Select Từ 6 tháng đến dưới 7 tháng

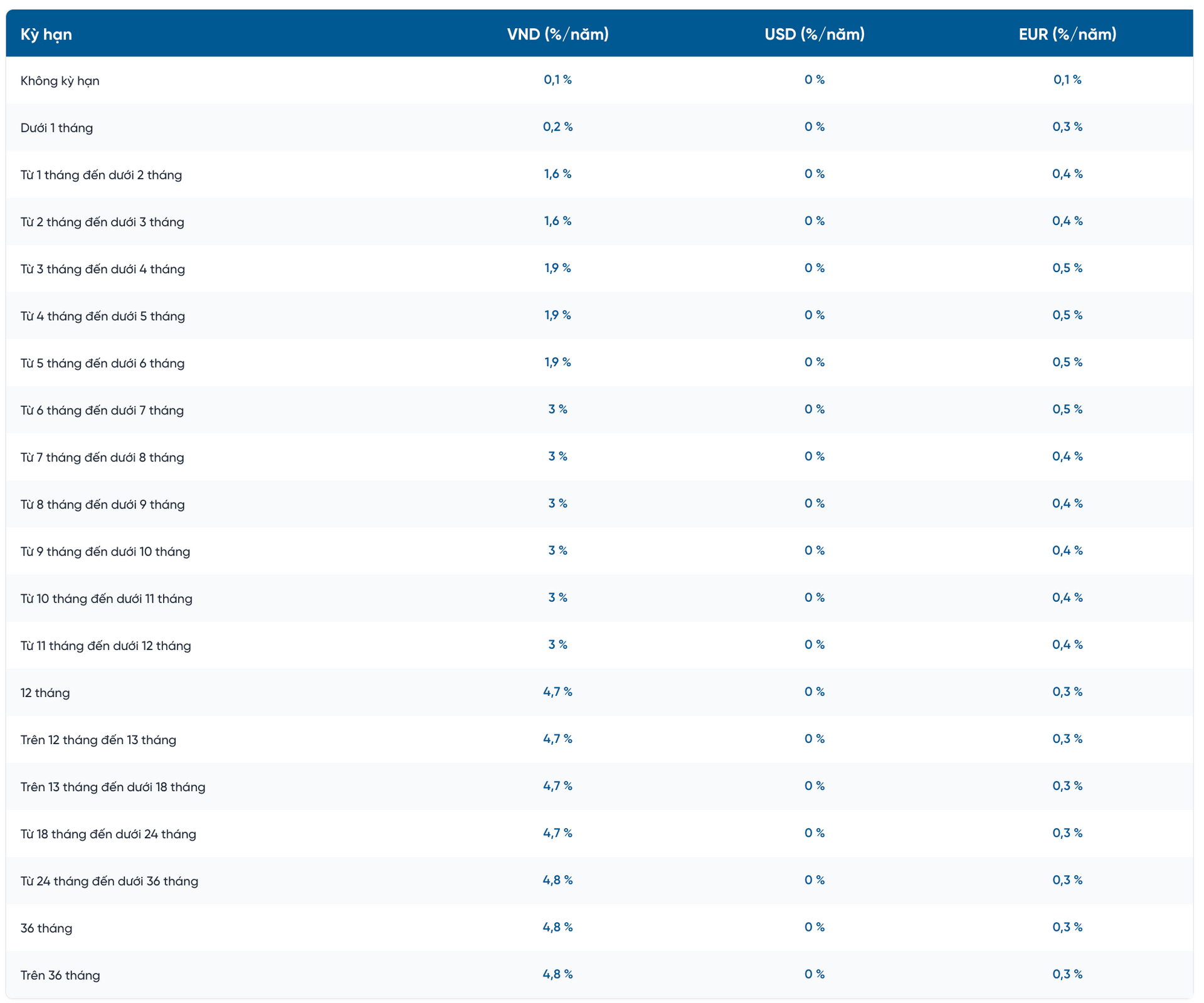pyautogui.click(x=102, y=411)
